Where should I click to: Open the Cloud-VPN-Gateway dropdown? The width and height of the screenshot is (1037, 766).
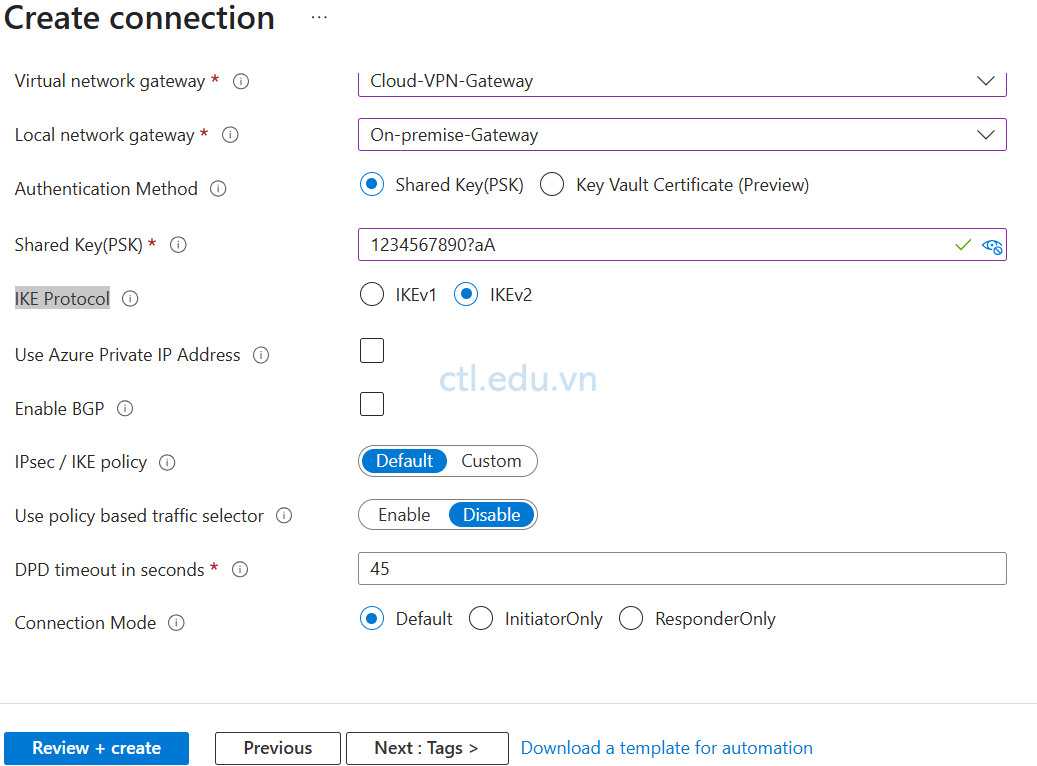[x=683, y=81]
